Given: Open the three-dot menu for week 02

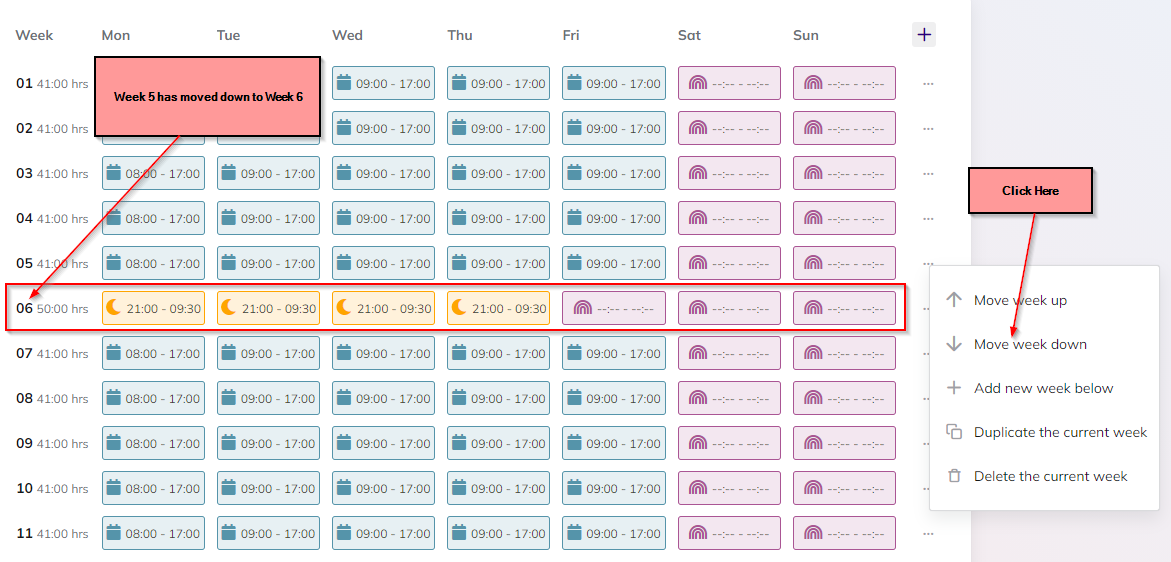Looking at the screenshot, I should (928, 128).
